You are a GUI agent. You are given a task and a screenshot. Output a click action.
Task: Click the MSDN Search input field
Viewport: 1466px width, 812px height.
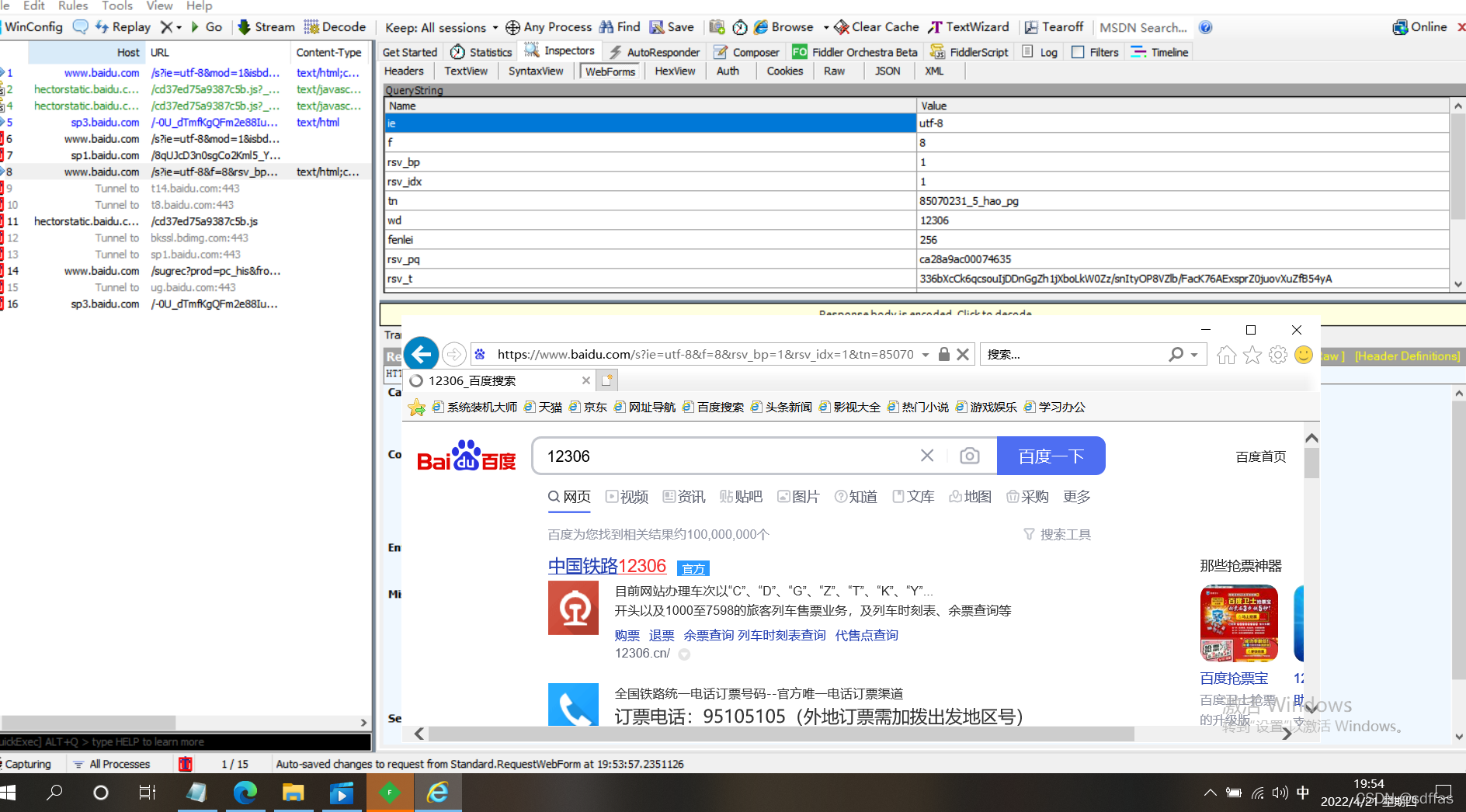tap(1143, 28)
